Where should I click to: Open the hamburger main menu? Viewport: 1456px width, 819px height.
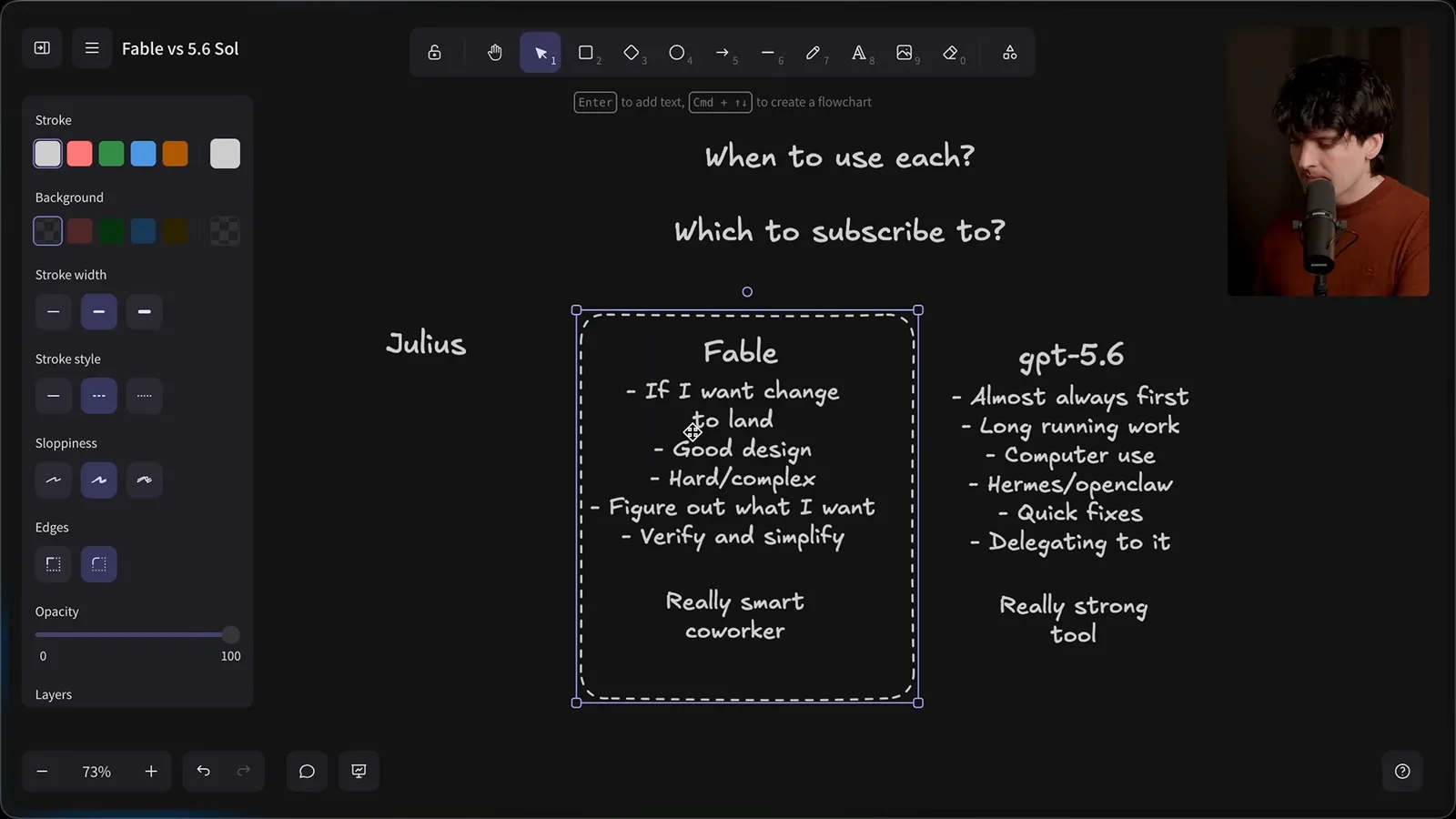click(92, 48)
